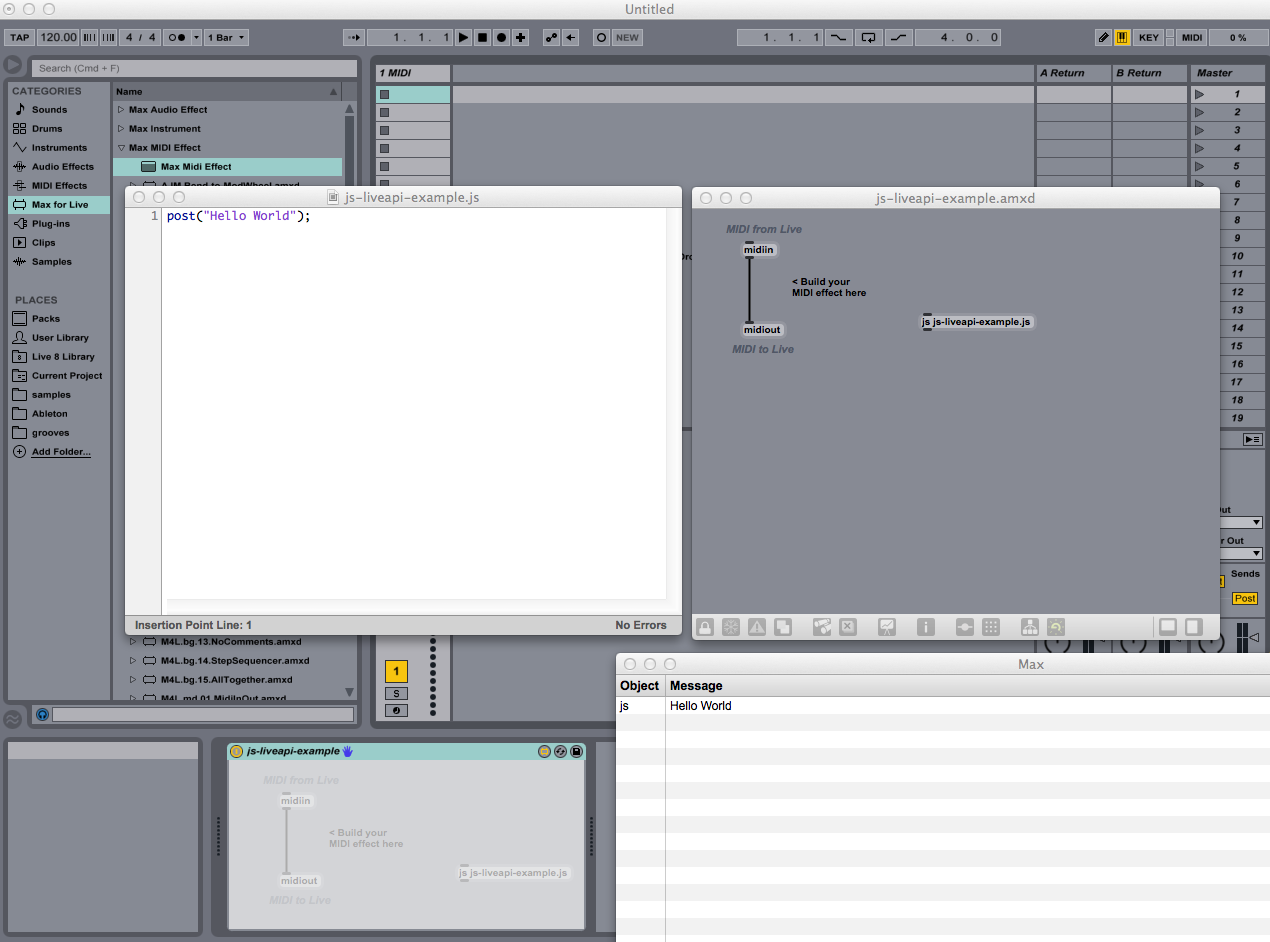
Task: Click the device Hot-Swap button
Action: coord(561,751)
